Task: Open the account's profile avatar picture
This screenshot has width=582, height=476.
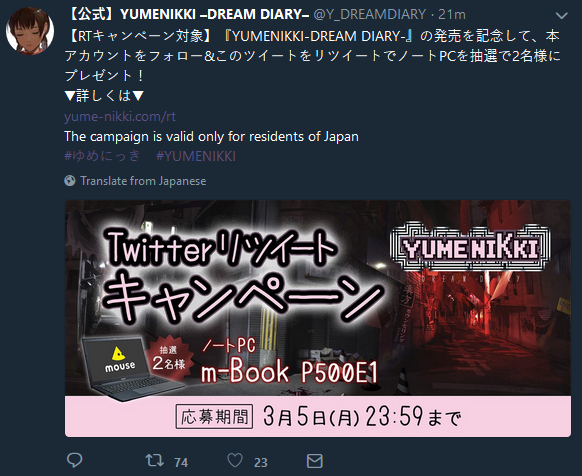Action: pyautogui.click(x=30, y=31)
